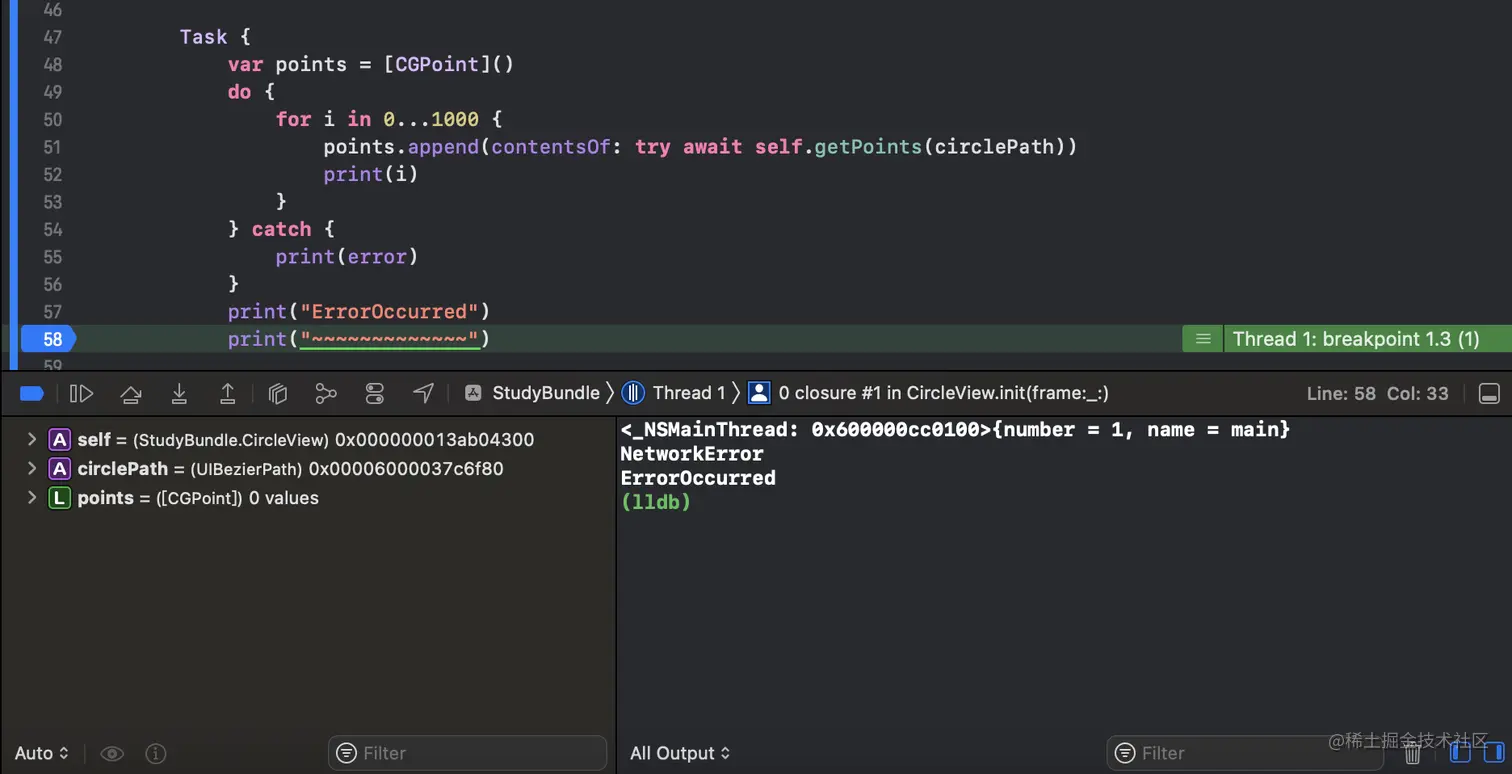Expand the points variable

click(x=32, y=497)
